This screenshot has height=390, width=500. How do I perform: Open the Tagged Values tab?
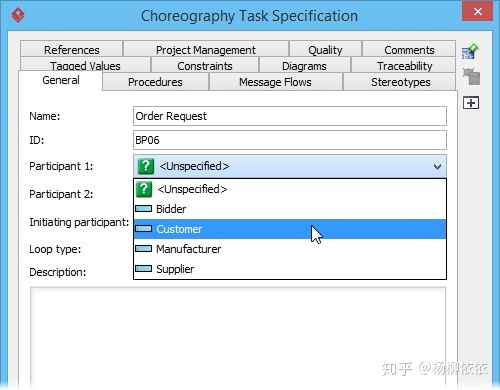point(85,65)
